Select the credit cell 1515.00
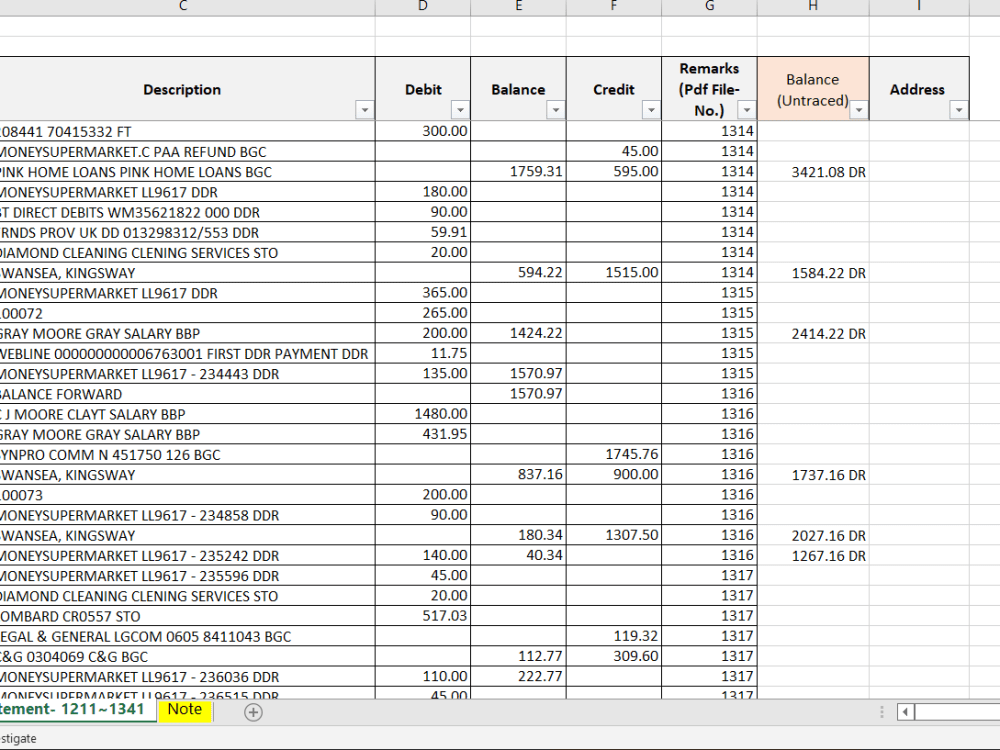This screenshot has height=750, width=1000. coord(614,273)
